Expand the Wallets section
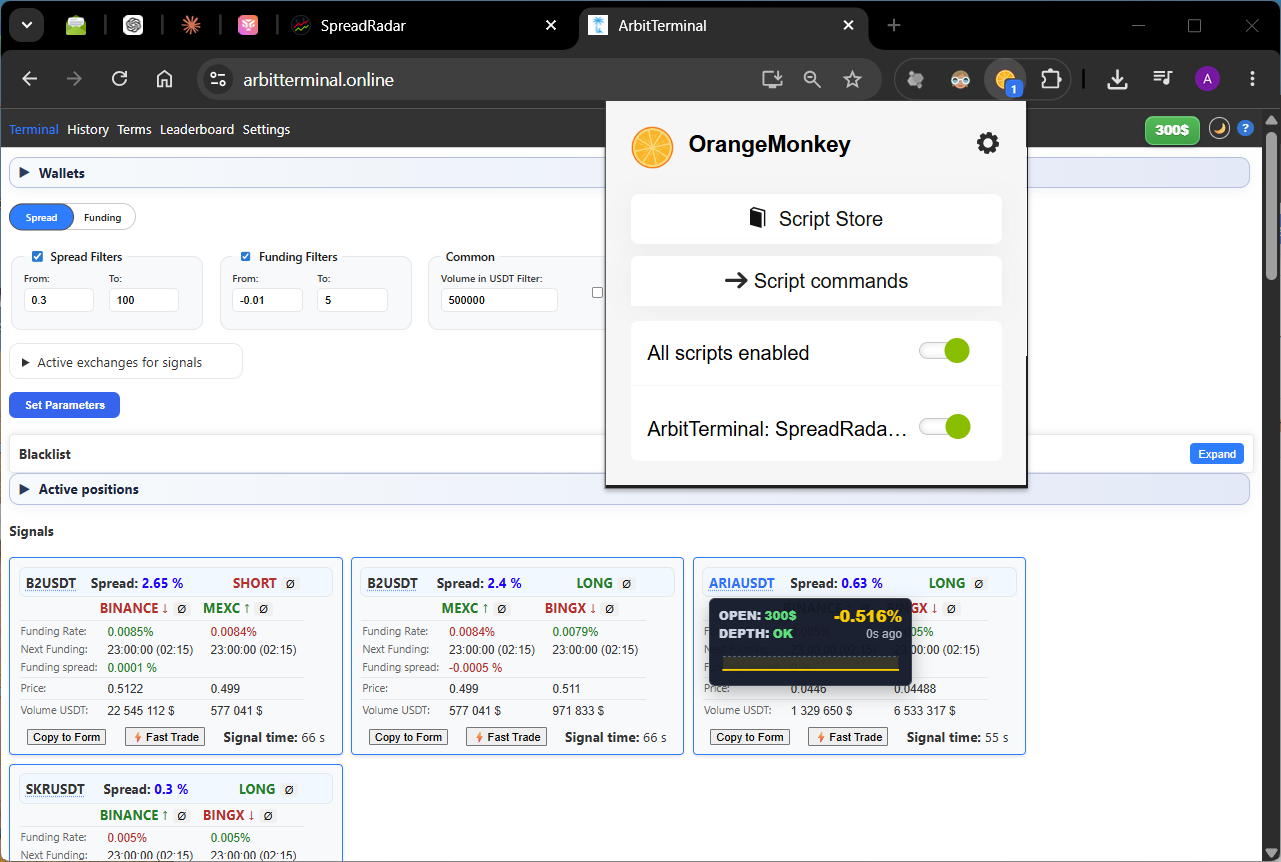 click(x=629, y=173)
